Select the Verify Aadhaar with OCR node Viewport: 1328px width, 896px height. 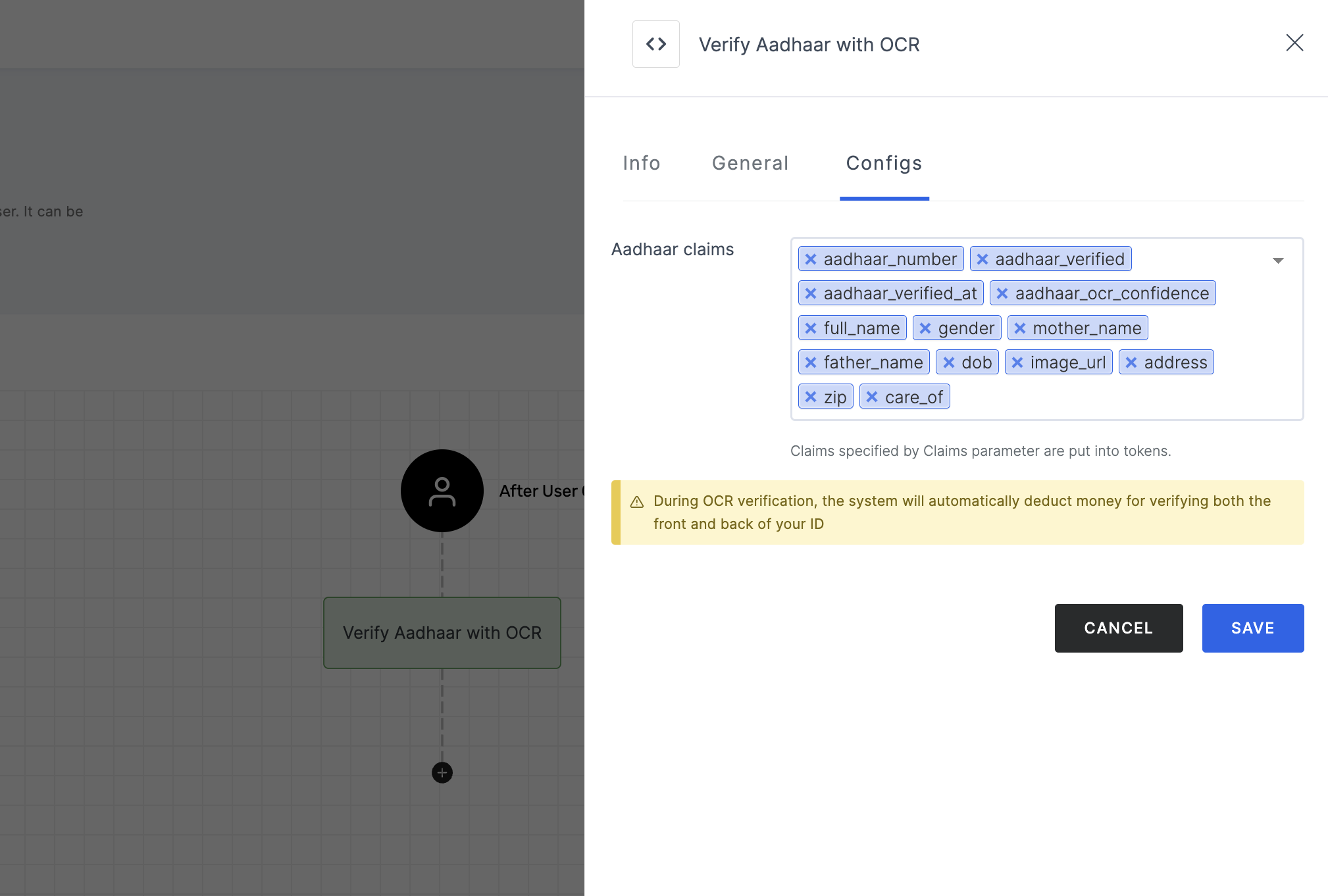point(442,633)
